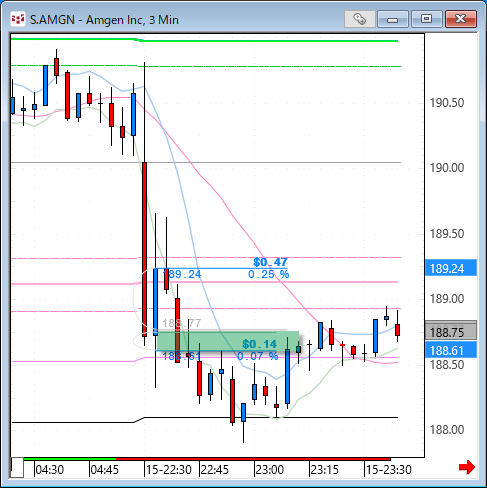This screenshot has width=487, height=488.
Task: Click the 0.07 % annotation text
Action: click(x=257, y=356)
